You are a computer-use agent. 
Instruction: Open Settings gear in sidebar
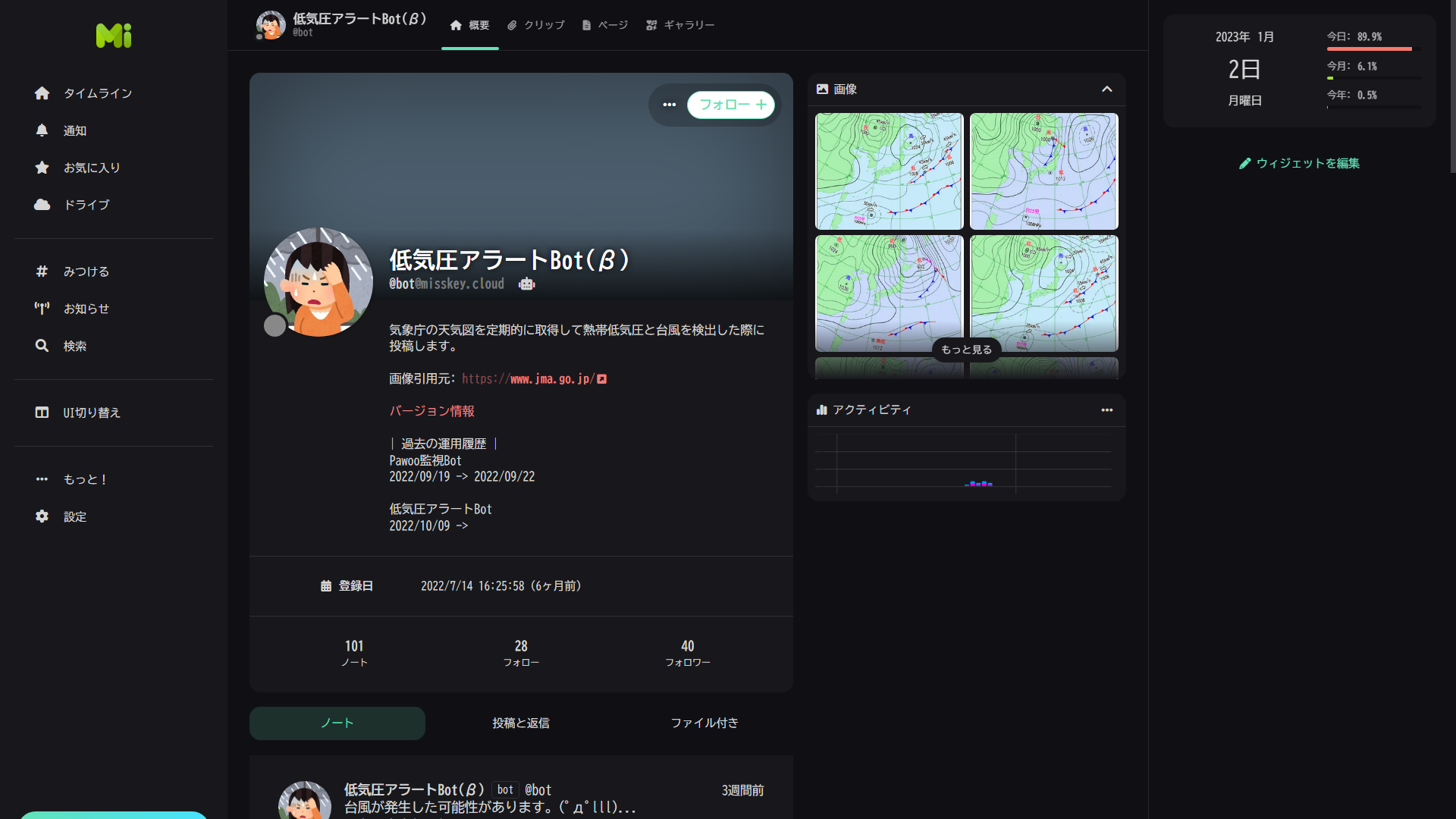(x=42, y=516)
